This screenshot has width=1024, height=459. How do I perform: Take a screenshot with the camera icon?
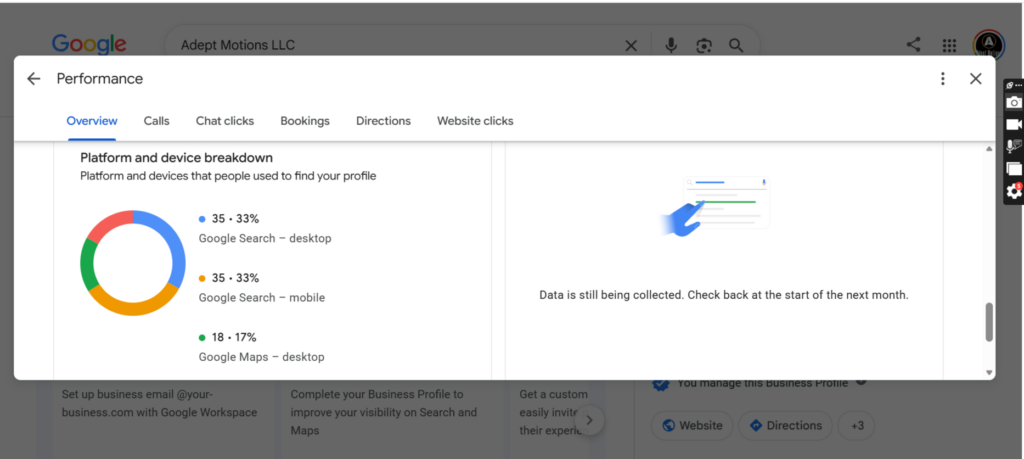pos(1014,103)
